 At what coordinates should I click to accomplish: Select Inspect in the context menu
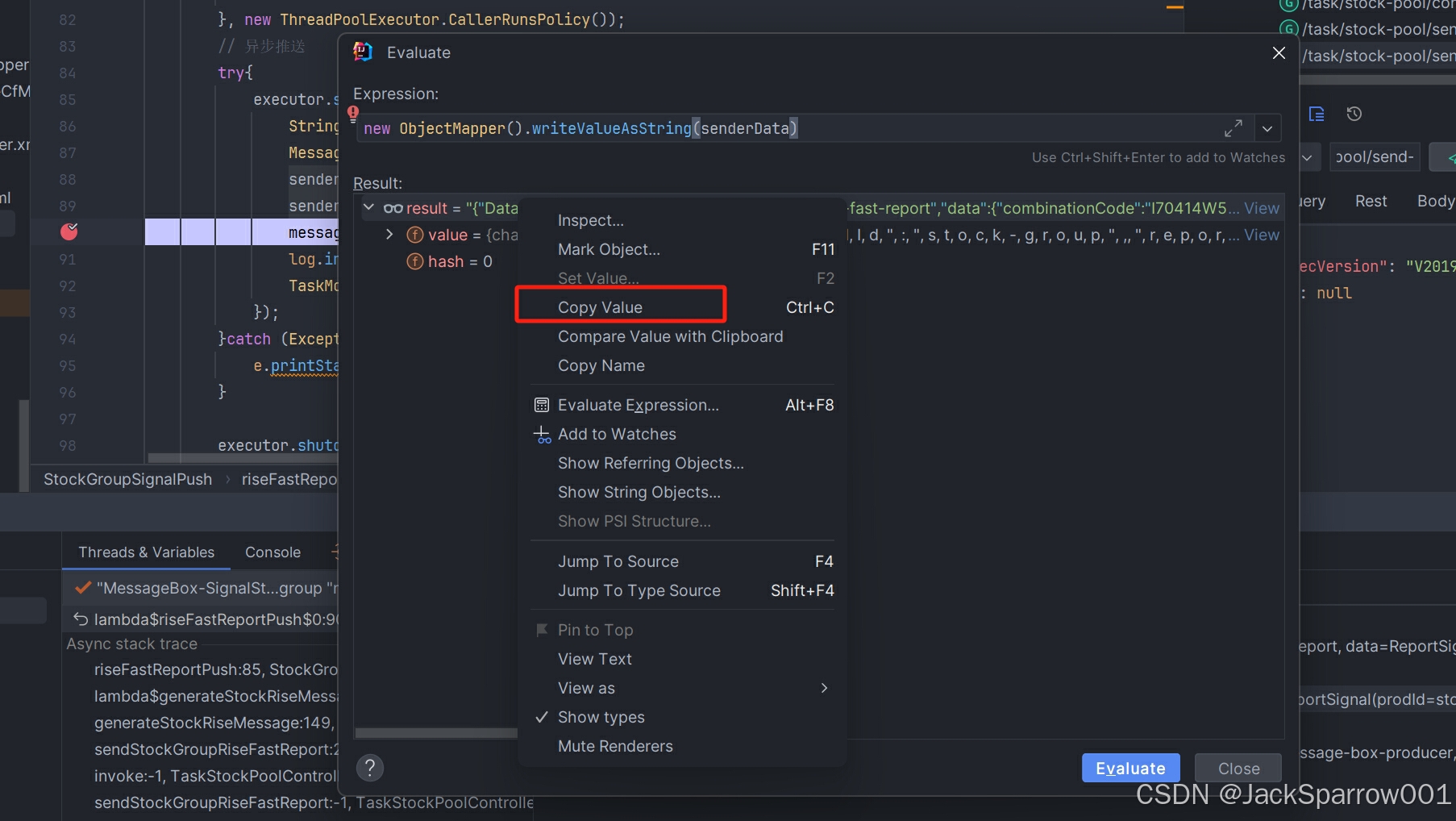click(591, 219)
